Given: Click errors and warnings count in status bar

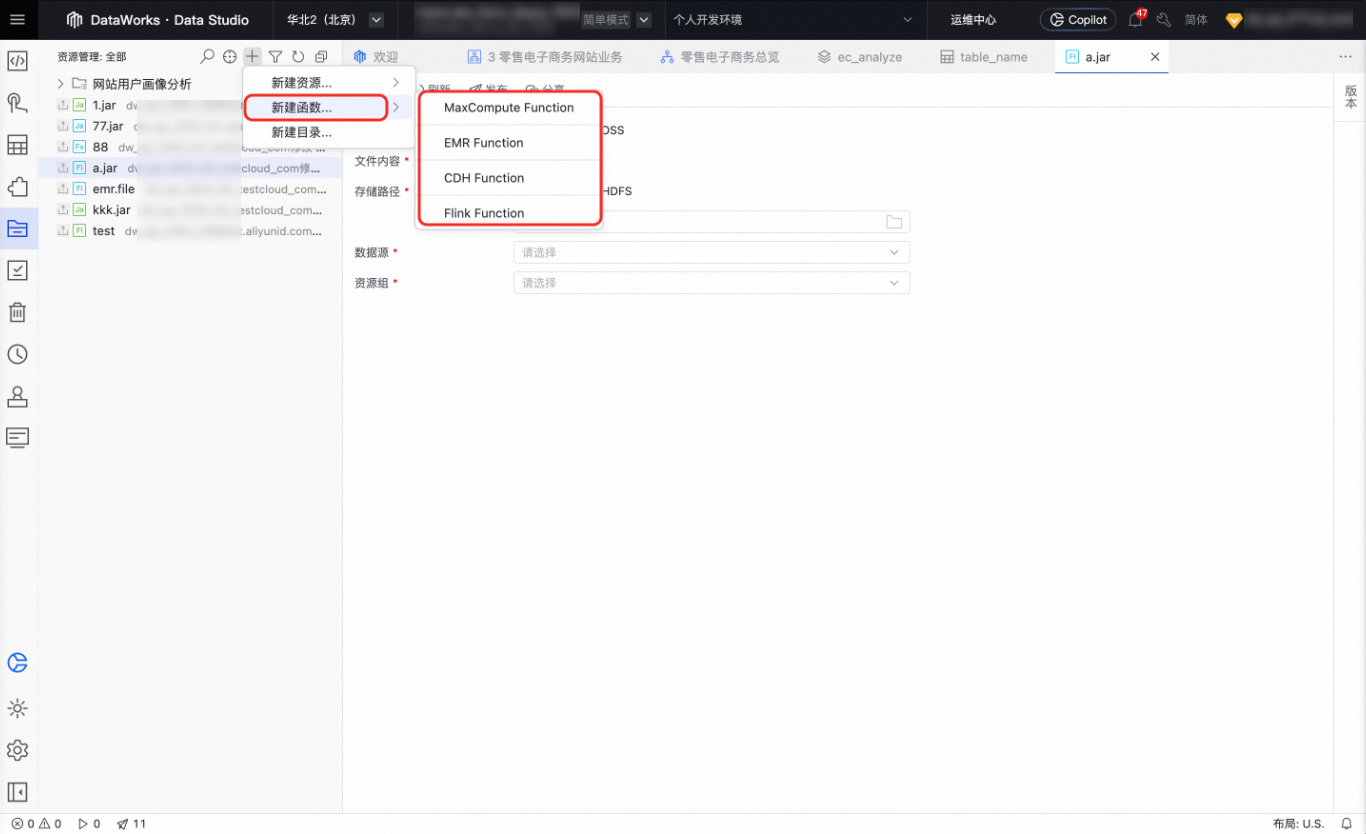Looking at the screenshot, I should point(36,824).
